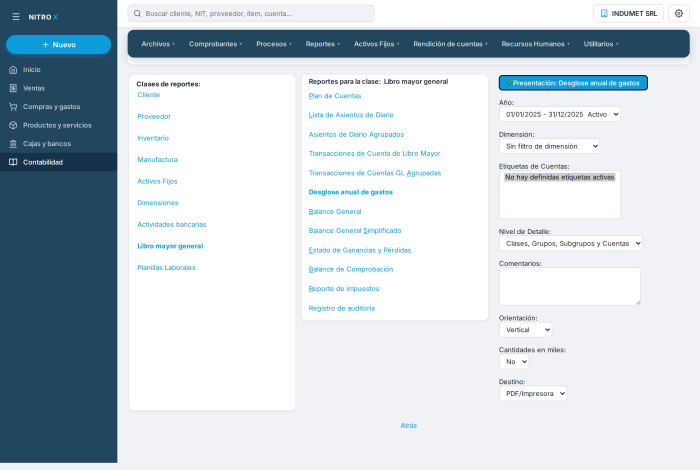This screenshot has height=470, width=700.
Task: Open the Cantidades en miles dropdown
Action: pyautogui.click(x=514, y=362)
